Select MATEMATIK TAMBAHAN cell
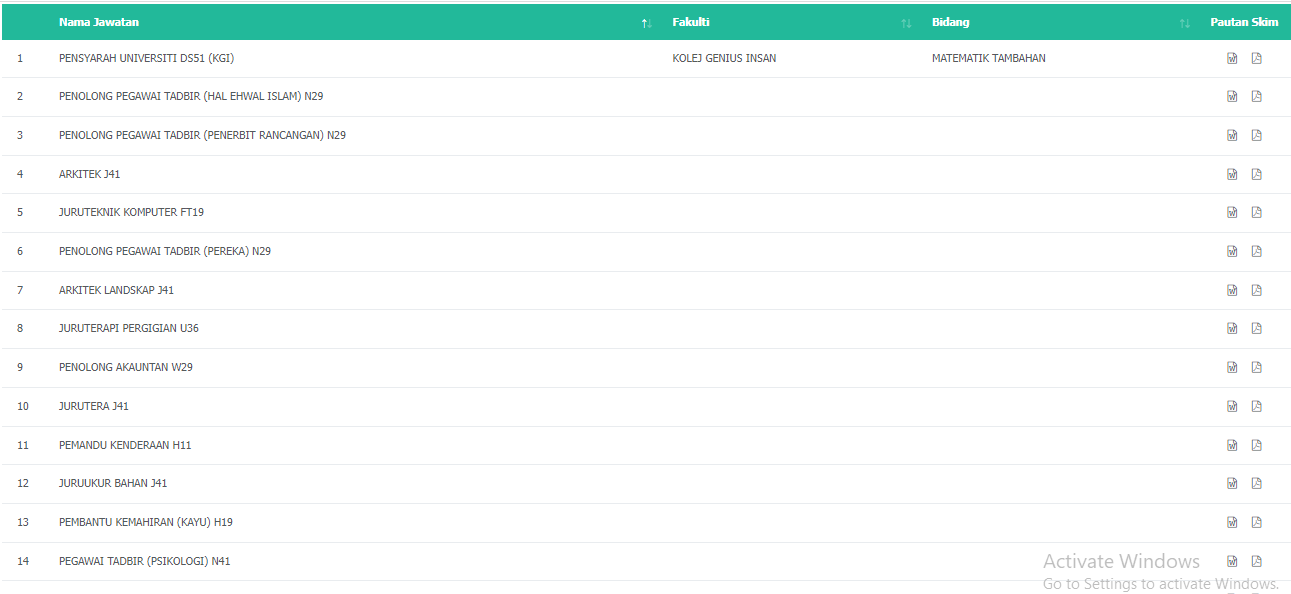 pos(989,58)
